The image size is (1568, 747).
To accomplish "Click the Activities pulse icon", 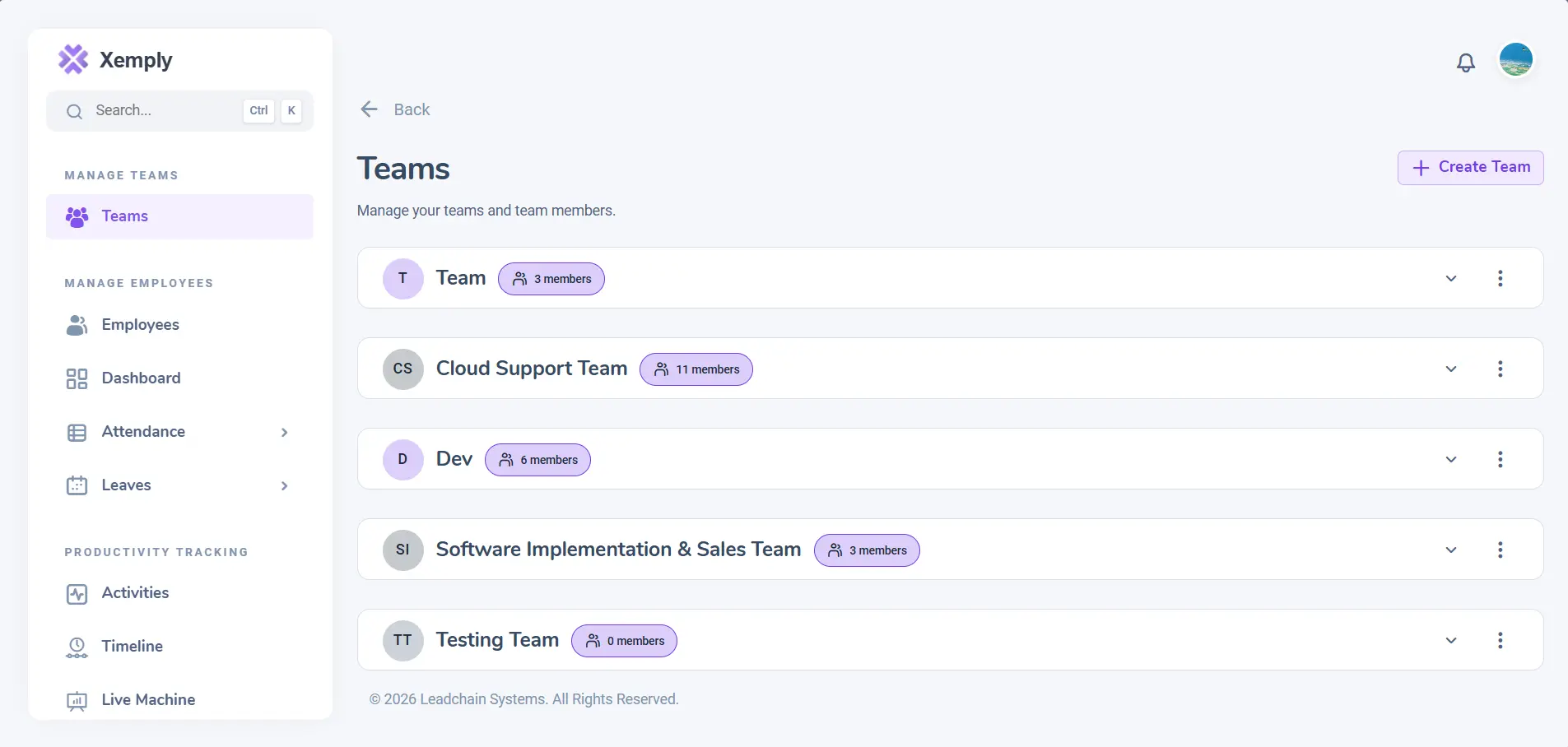I will click(77, 594).
